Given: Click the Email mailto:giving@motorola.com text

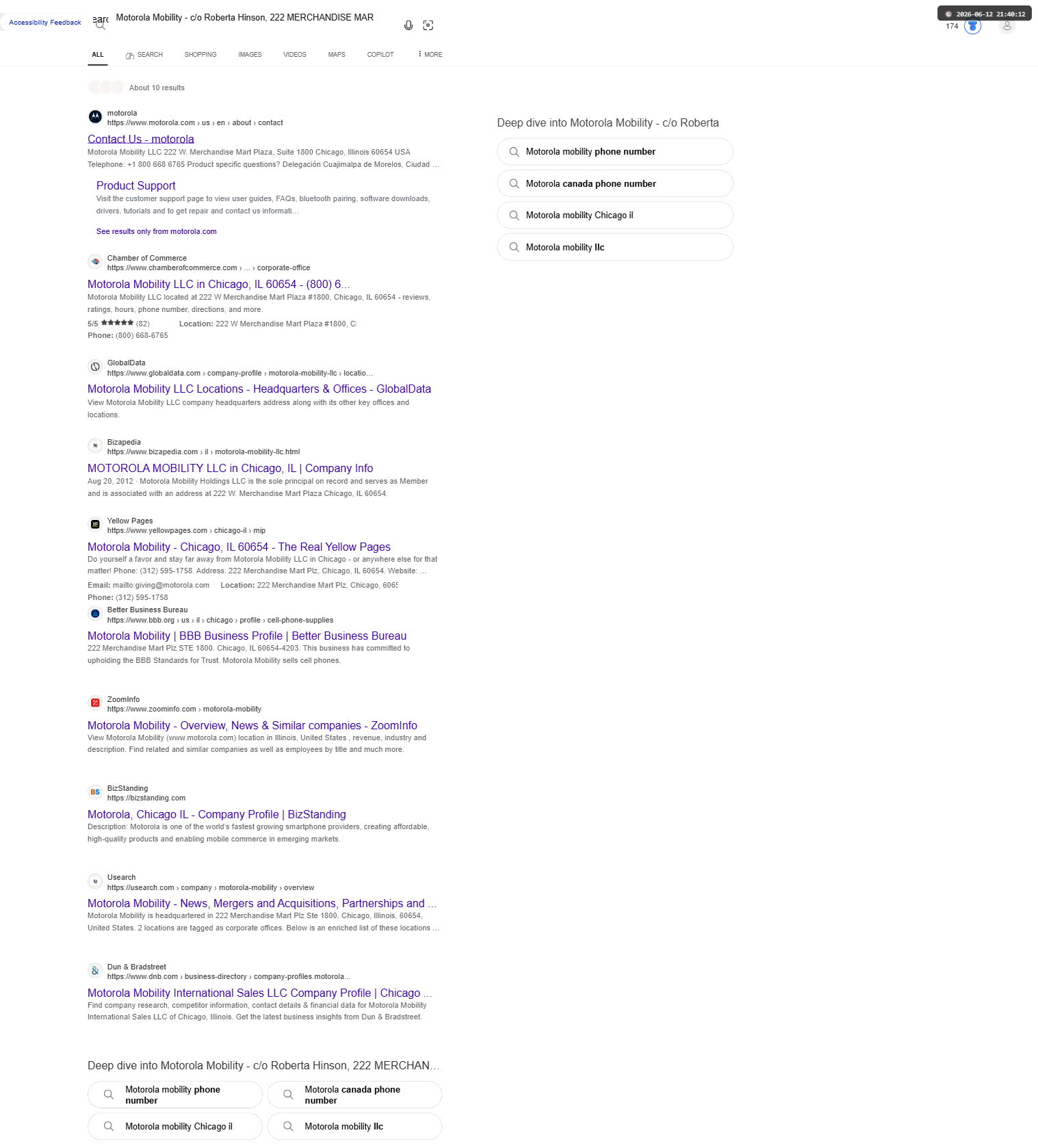Looking at the screenshot, I should [x=148, y=586].
